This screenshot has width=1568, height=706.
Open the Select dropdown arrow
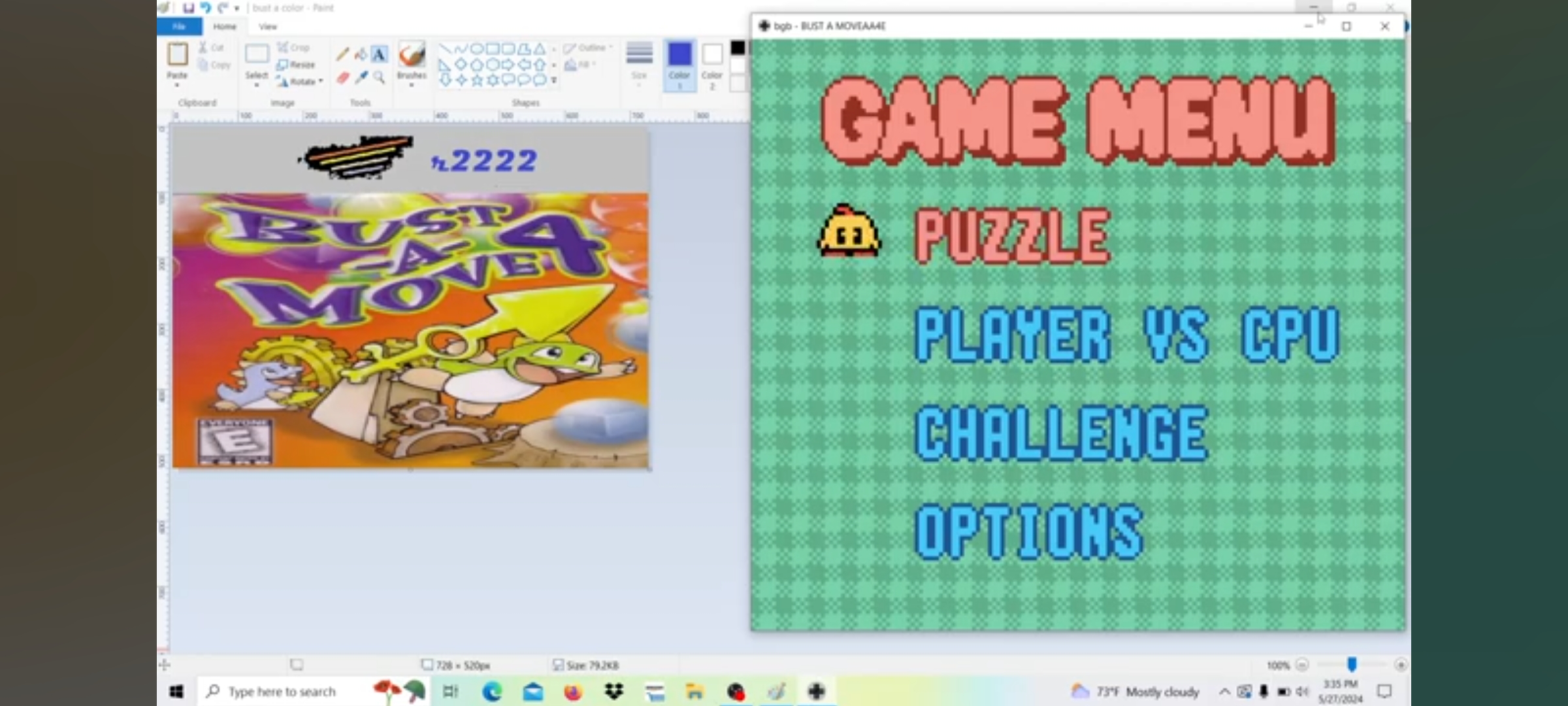tap(257, 86)
